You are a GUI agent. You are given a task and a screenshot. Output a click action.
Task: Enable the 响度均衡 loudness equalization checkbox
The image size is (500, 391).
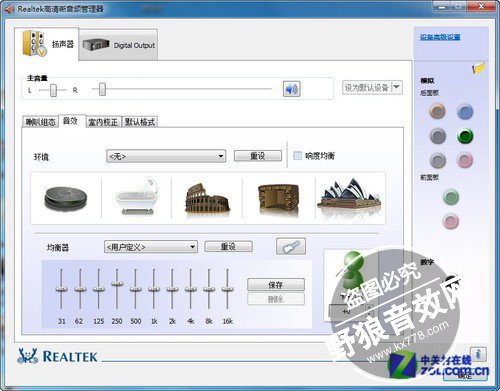tap(297, 156)
